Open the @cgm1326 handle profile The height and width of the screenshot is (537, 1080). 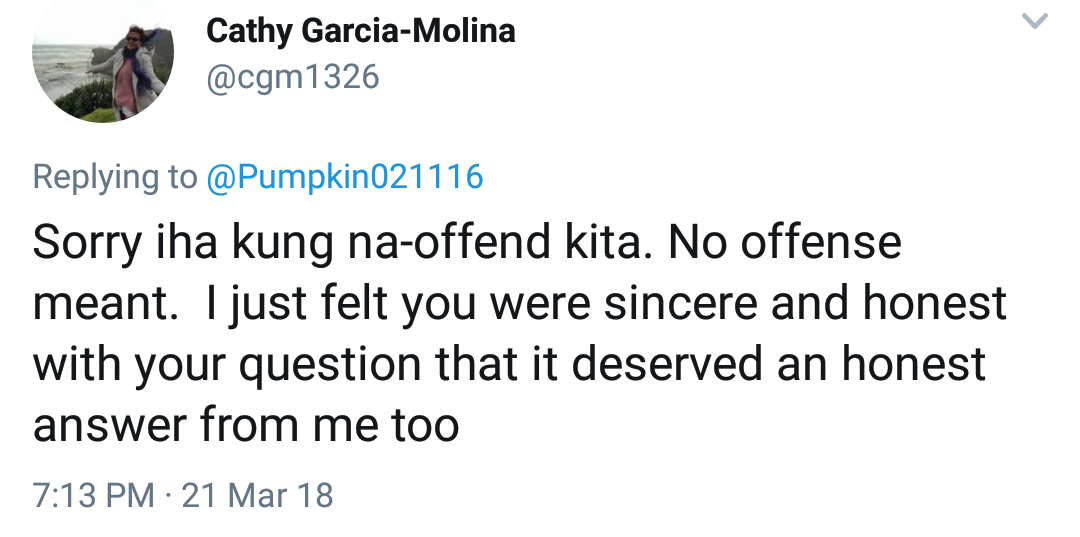(293, 77)
